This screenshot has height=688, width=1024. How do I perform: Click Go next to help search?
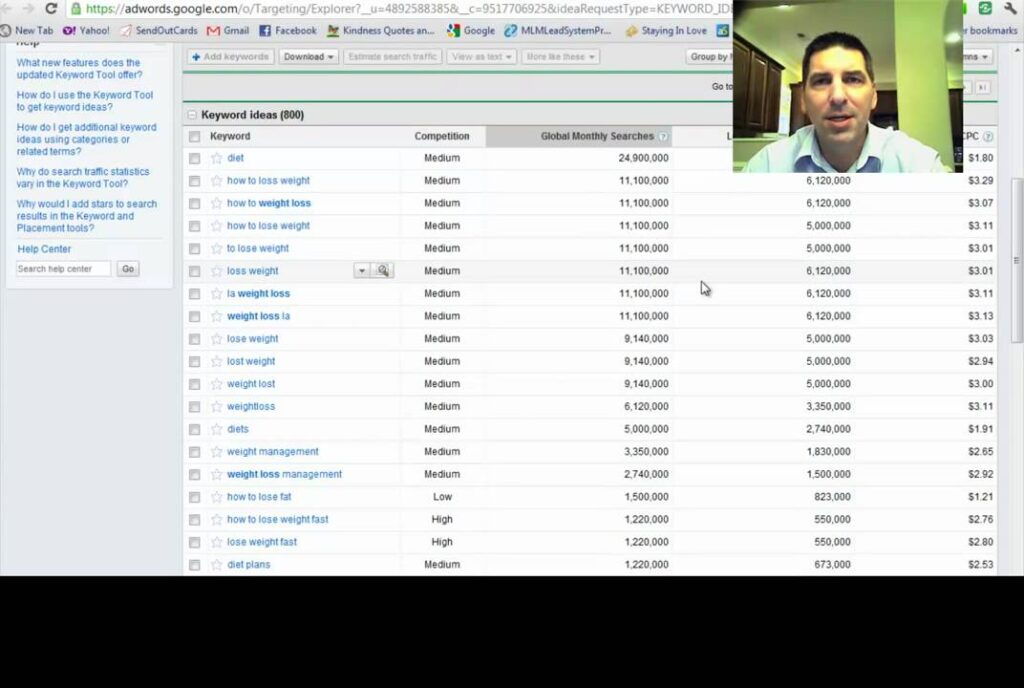pos(128,269)
